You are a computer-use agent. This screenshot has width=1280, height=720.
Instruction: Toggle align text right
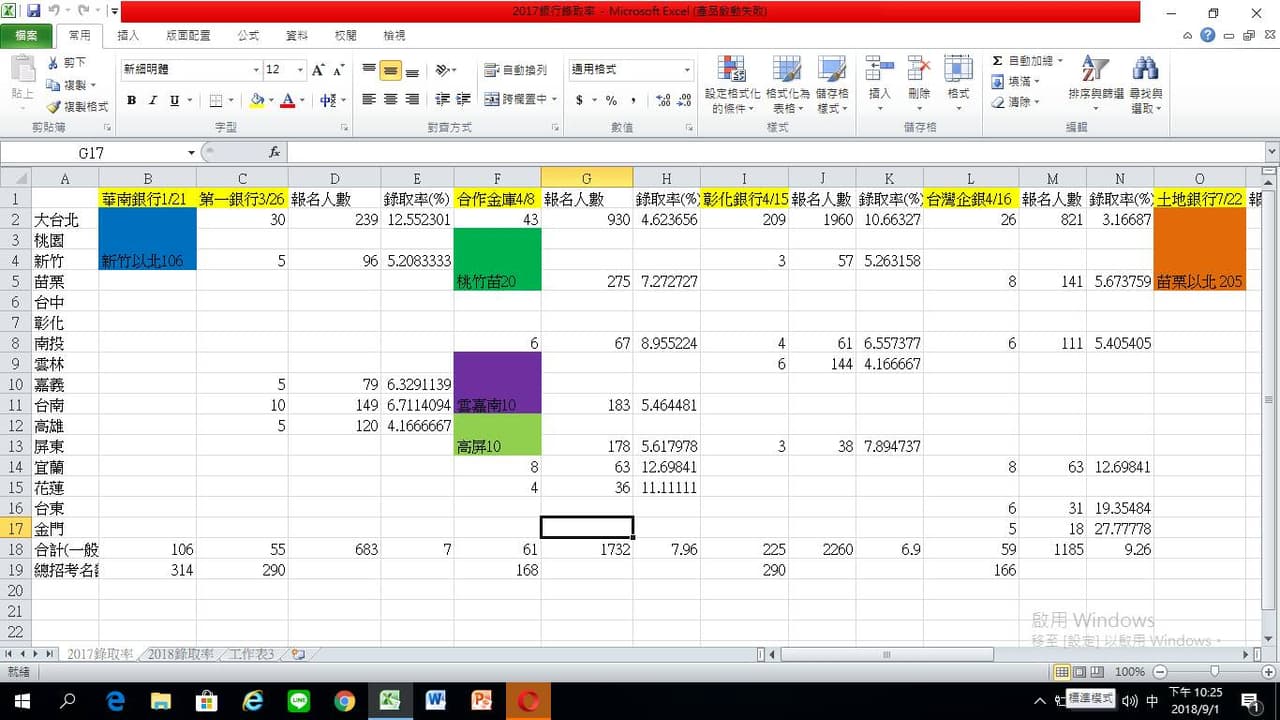point(411,100)
